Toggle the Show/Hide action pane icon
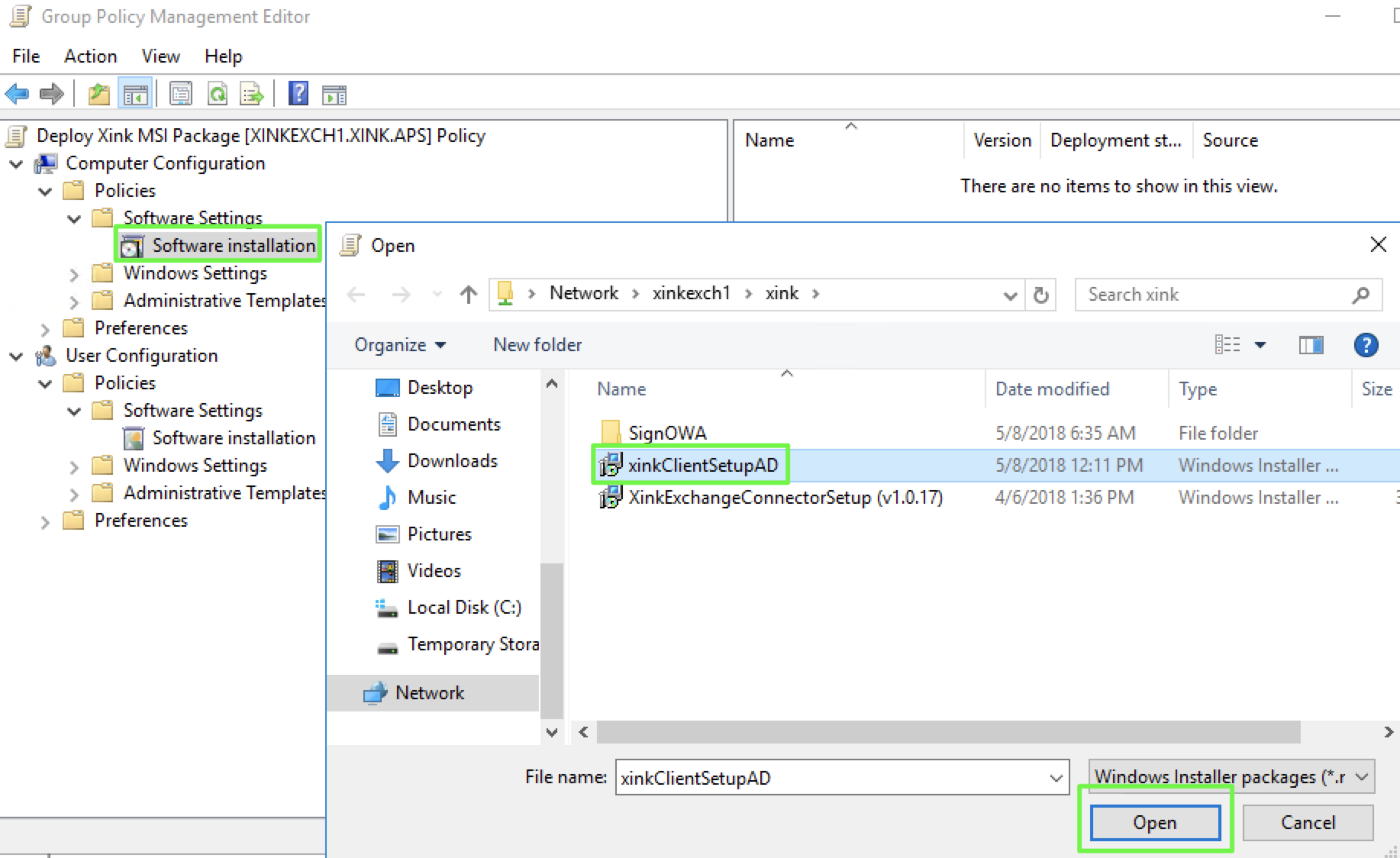Viewport: 1400px width, 858px height. 334,95
